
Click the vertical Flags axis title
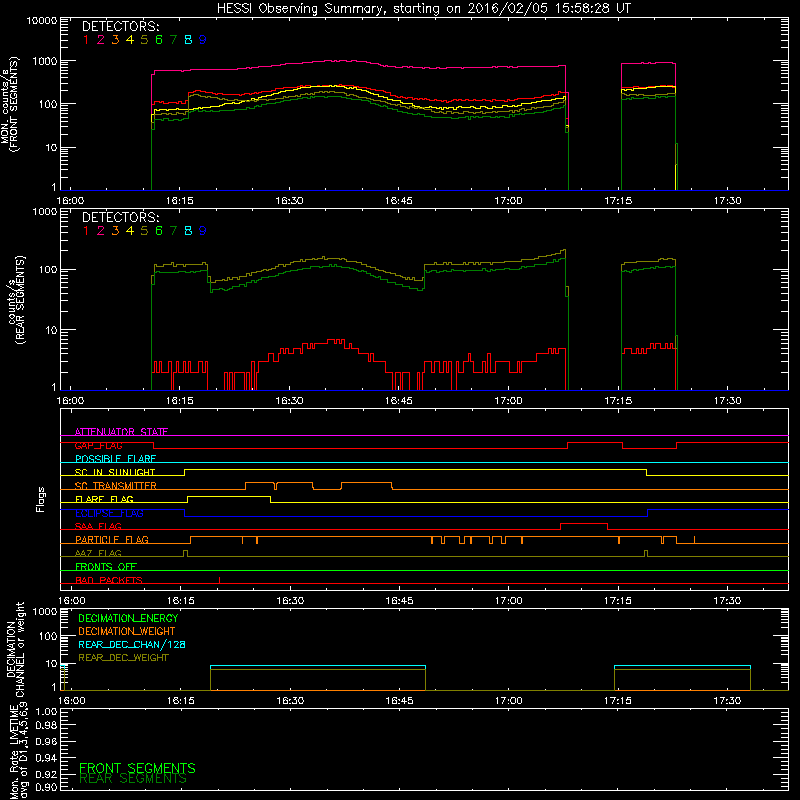click(41, 499)
